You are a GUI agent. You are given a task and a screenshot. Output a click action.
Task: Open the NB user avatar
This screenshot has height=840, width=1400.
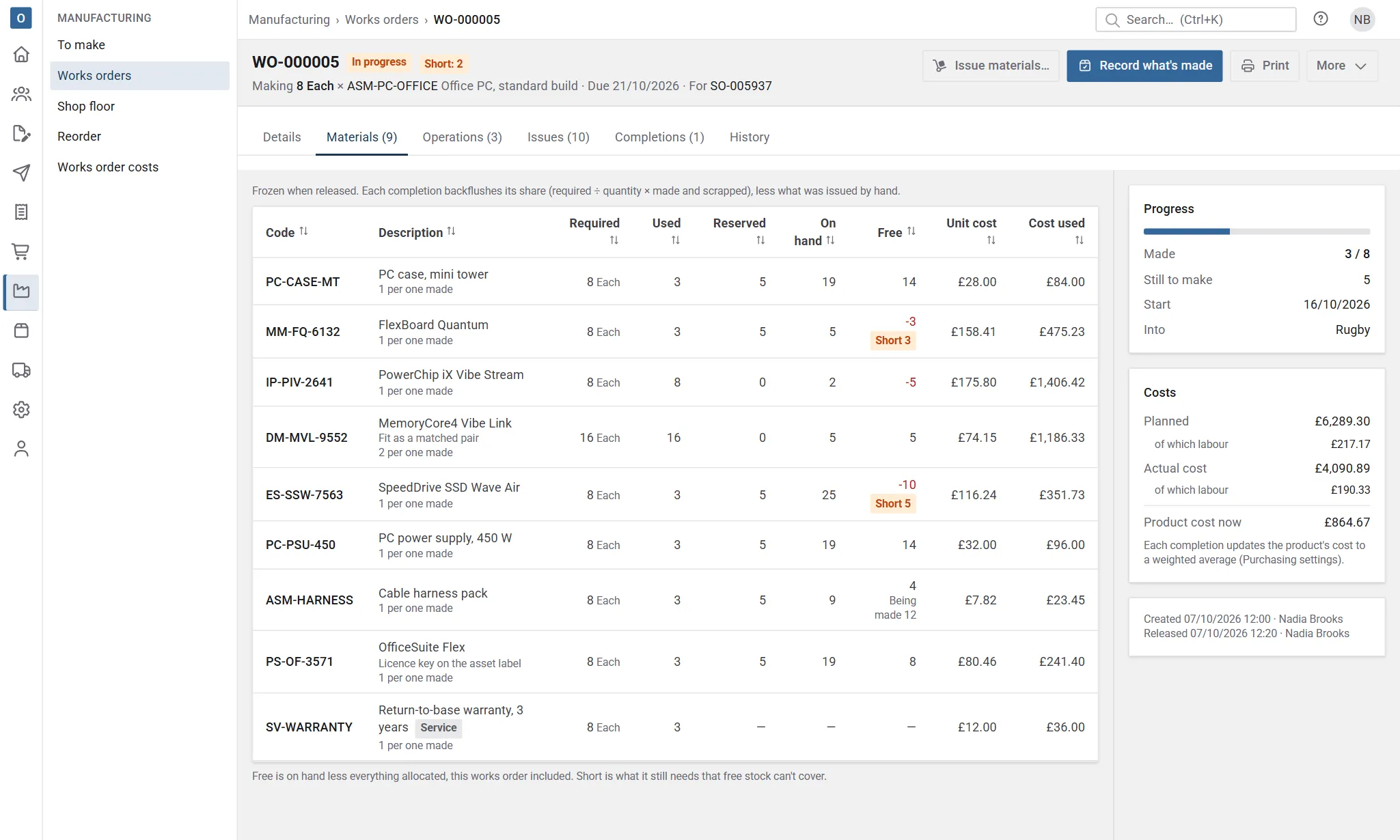pyautogui.click(x=1362, y=19)
